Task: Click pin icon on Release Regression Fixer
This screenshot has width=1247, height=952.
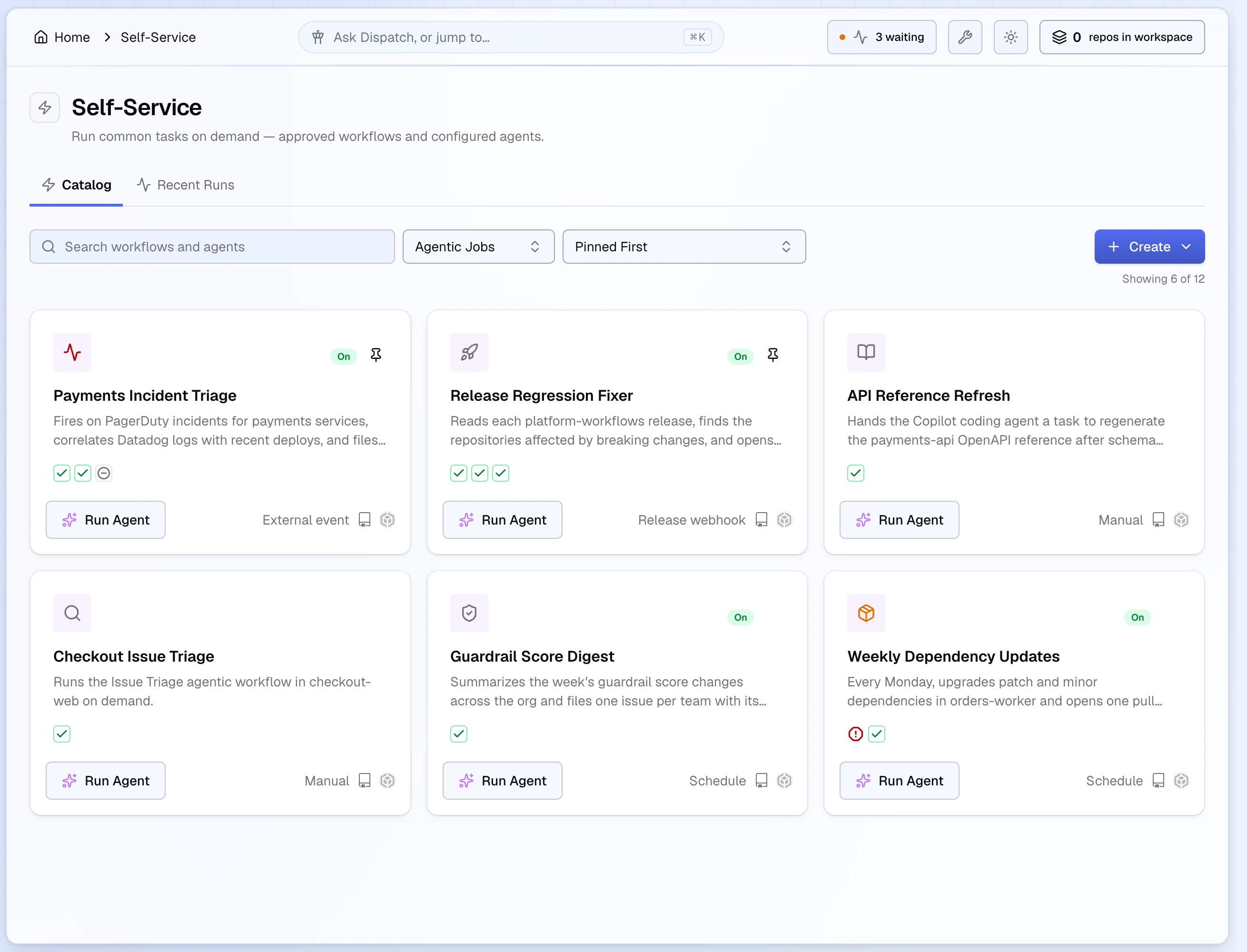Action: (x=772, y=355)
